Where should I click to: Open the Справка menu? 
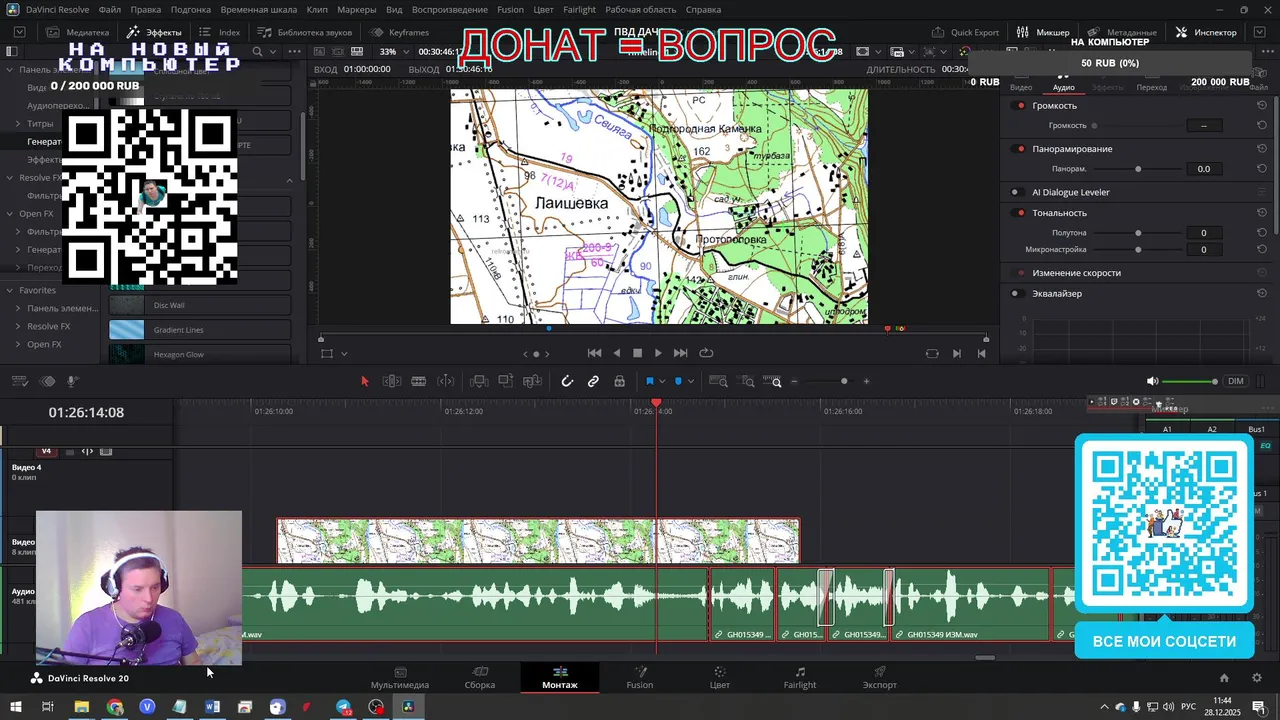703,9
